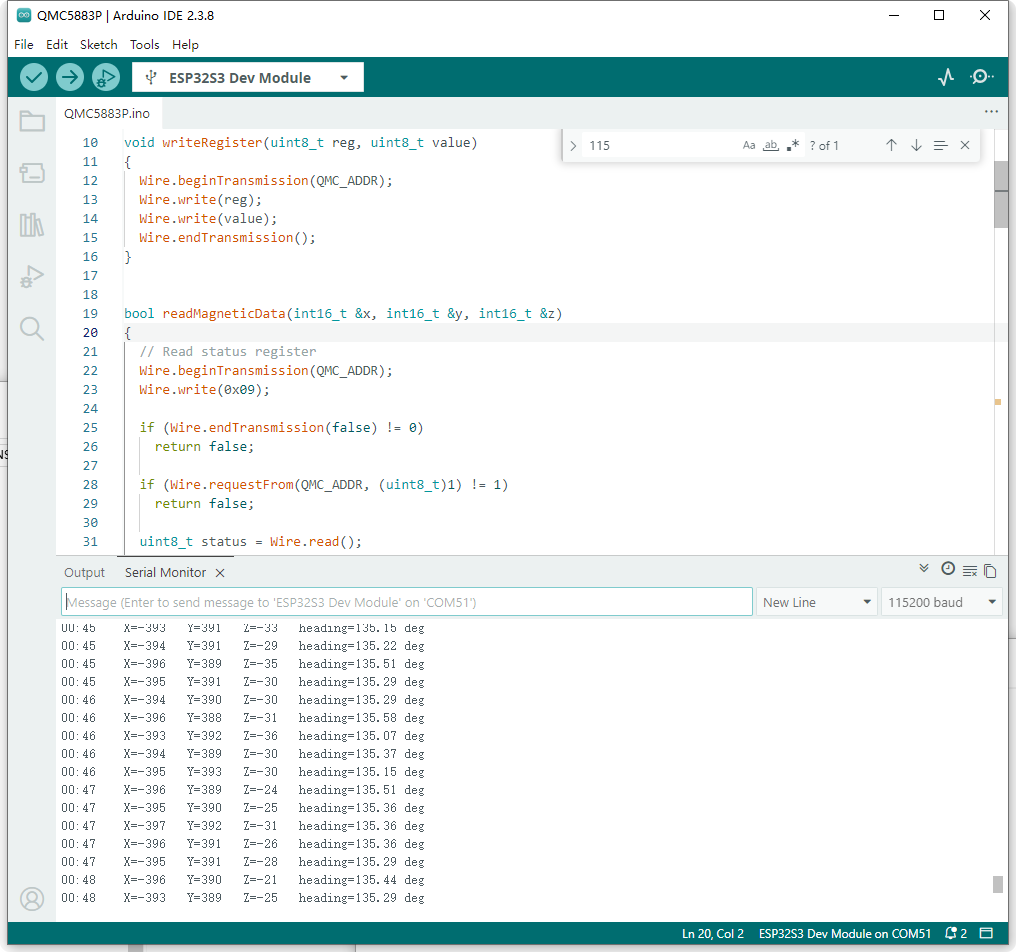The height and width of the screenshot is (952, 1016).
Task: Toggle Match Case in find
Action: pos(749,145)
